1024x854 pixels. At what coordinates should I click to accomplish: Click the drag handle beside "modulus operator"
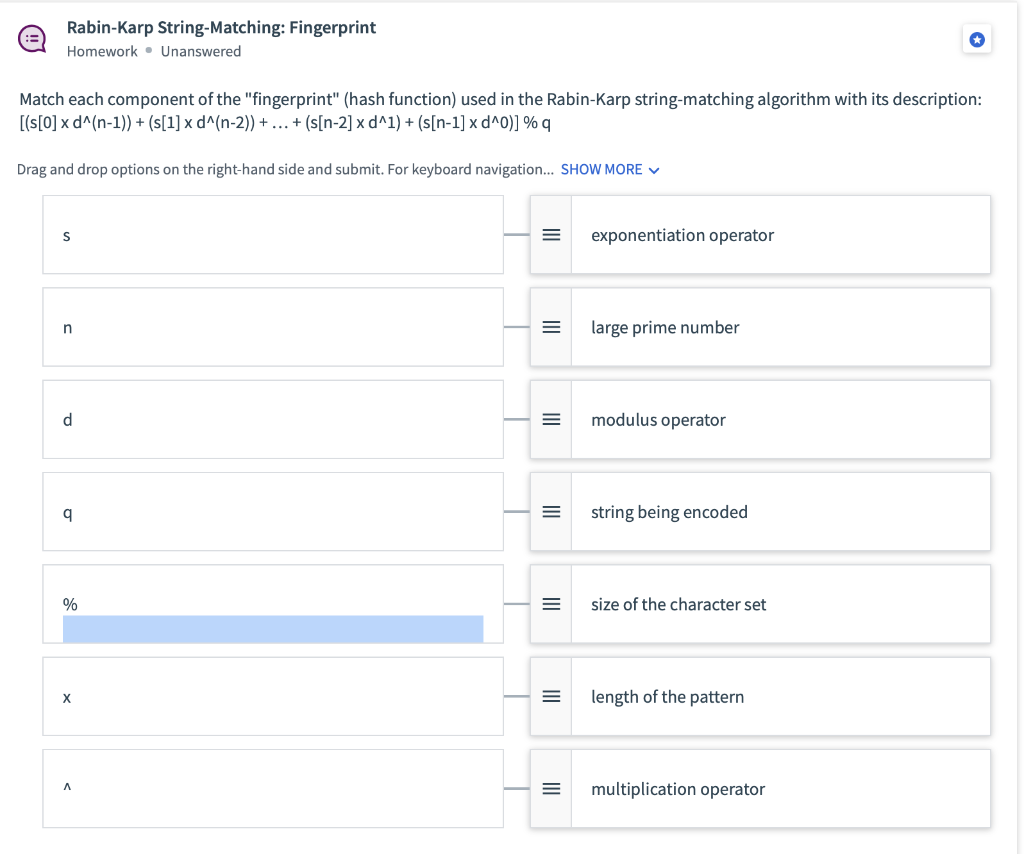(550, 419)
